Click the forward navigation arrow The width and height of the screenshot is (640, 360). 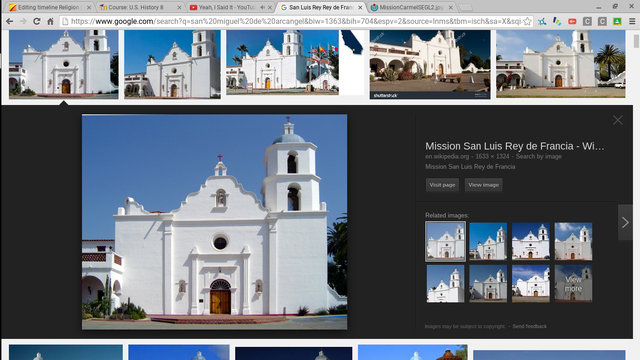click(23, 21)
